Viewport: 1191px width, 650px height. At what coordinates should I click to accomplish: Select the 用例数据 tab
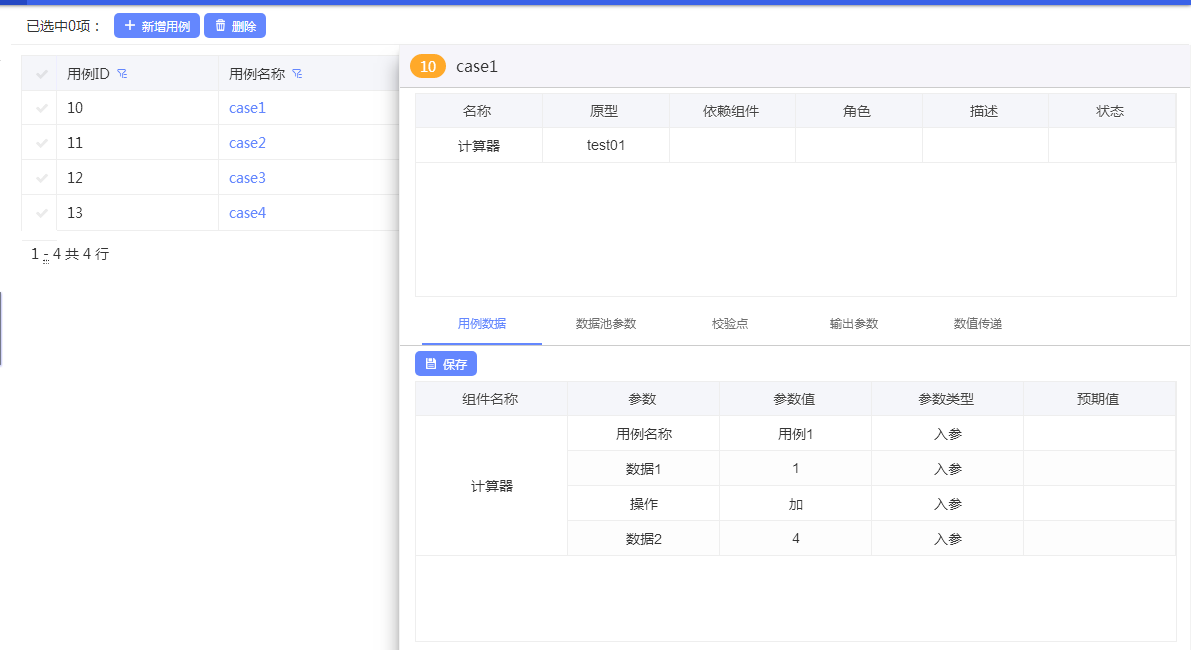pos(482,324)
